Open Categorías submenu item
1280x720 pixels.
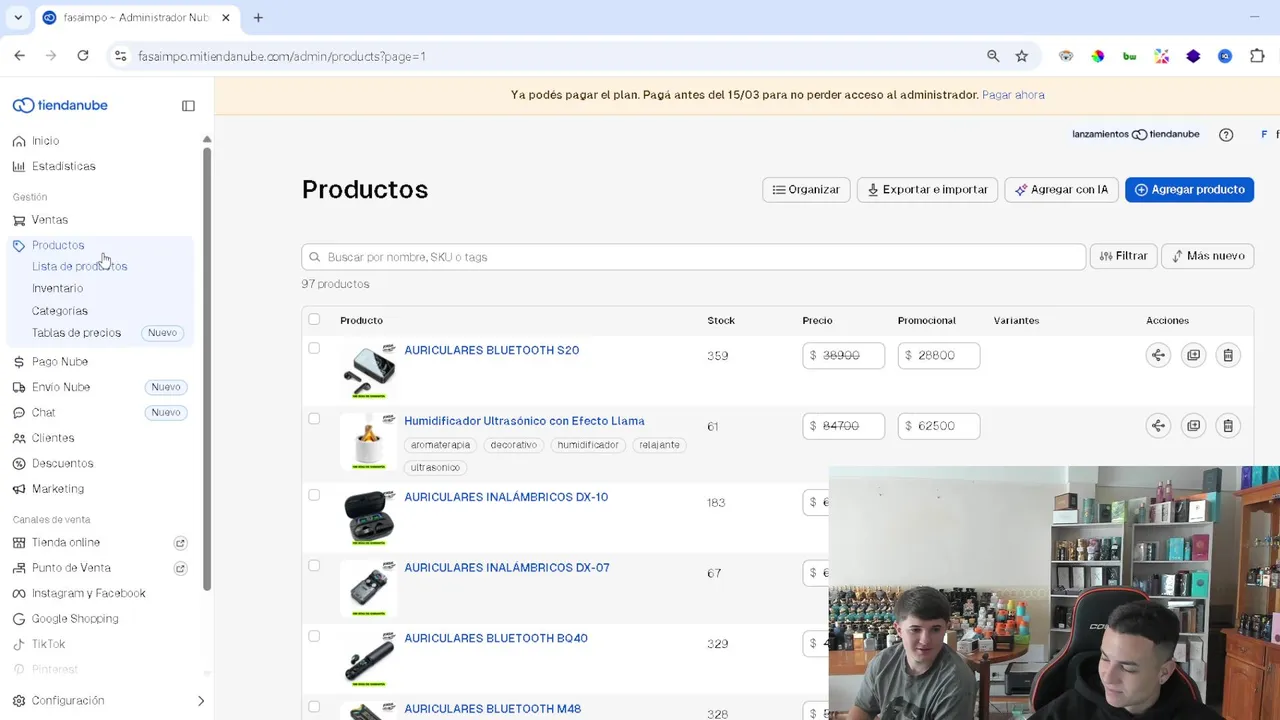[60, 311]
